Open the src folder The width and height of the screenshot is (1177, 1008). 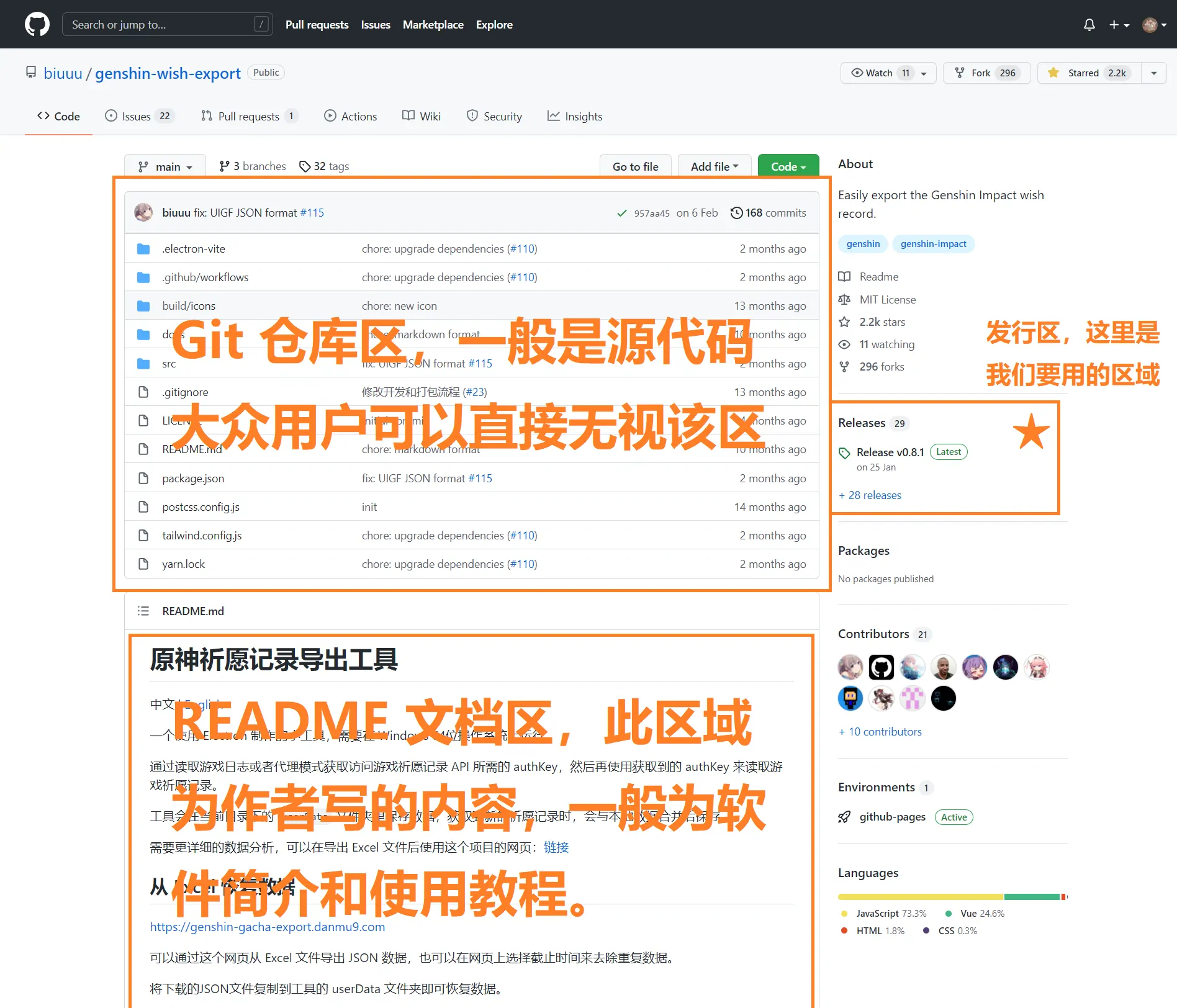(169, 364)
